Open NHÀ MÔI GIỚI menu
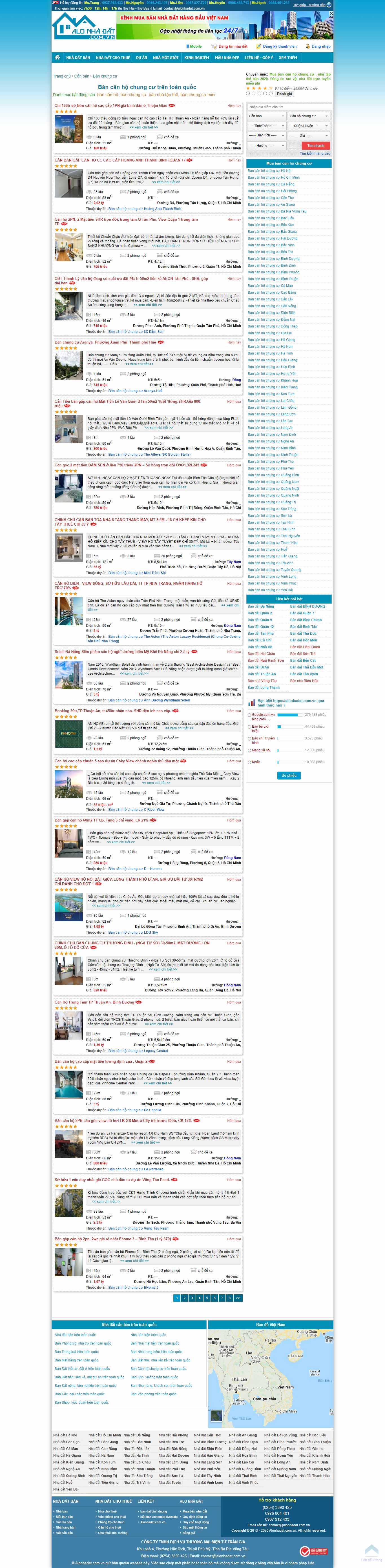This screenshot has width=385, height=1568. [166, 58]
